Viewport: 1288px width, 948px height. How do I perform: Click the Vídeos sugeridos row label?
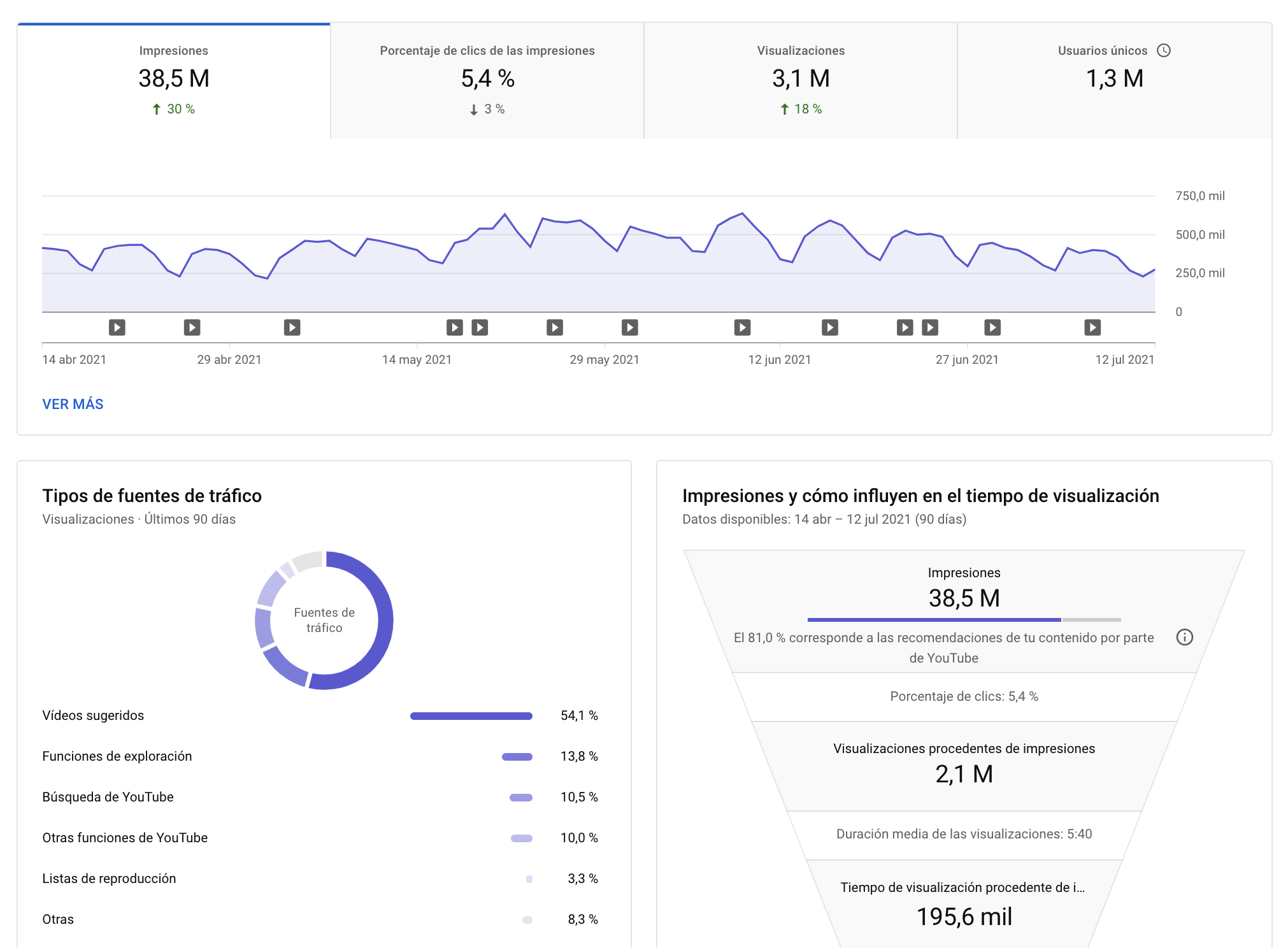coord(93,715)
